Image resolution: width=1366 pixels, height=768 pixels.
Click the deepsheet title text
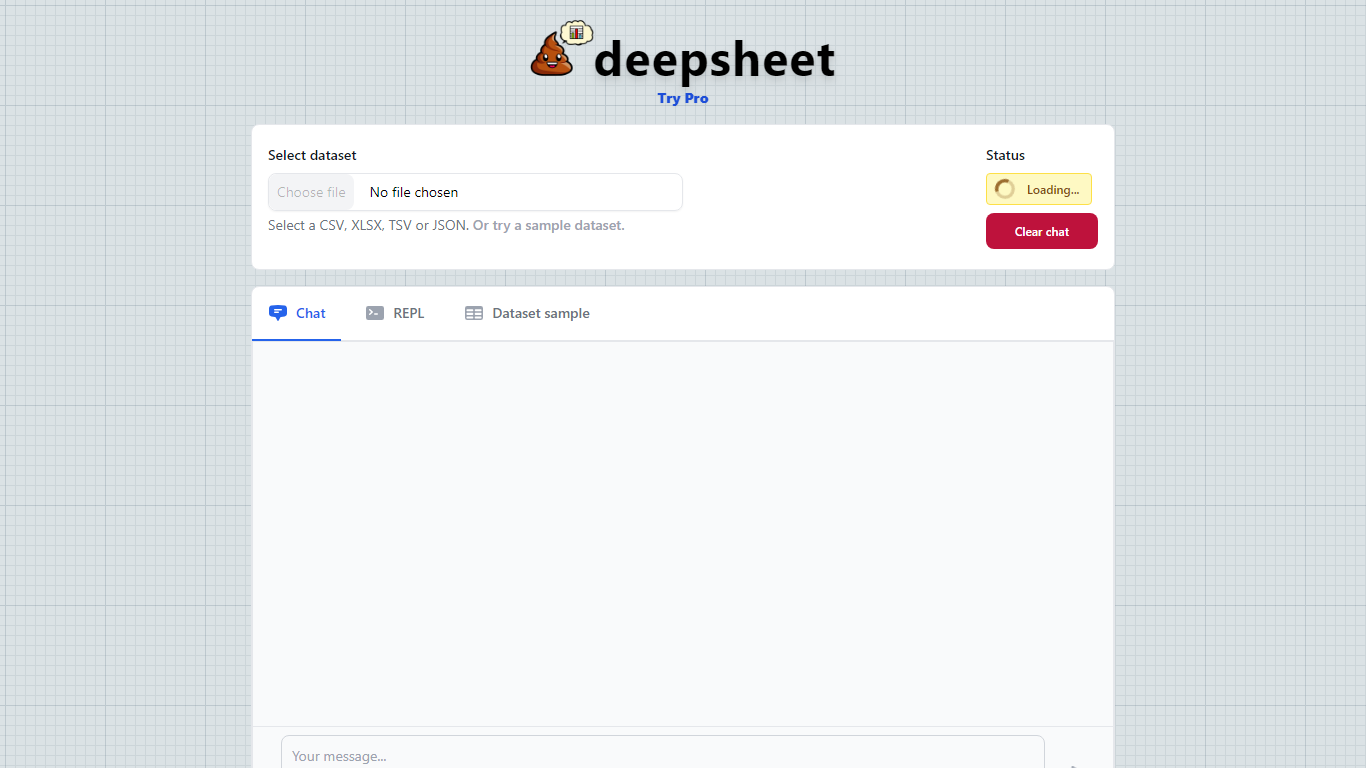coord(714,59)
